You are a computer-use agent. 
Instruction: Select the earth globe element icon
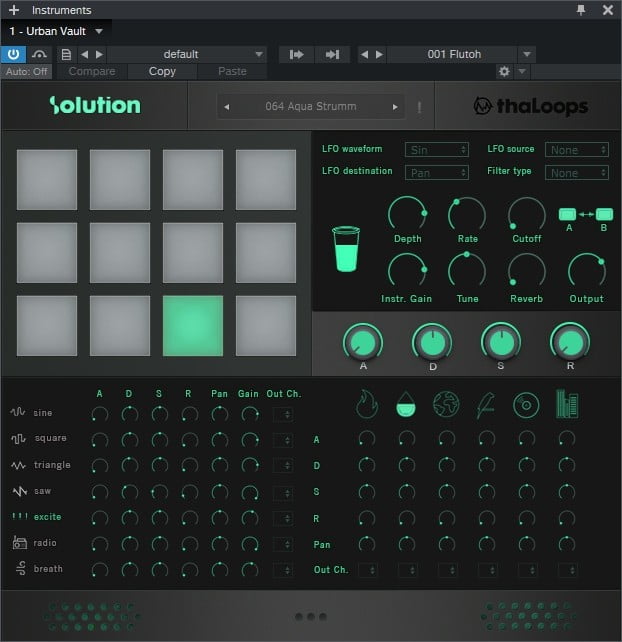446,405
